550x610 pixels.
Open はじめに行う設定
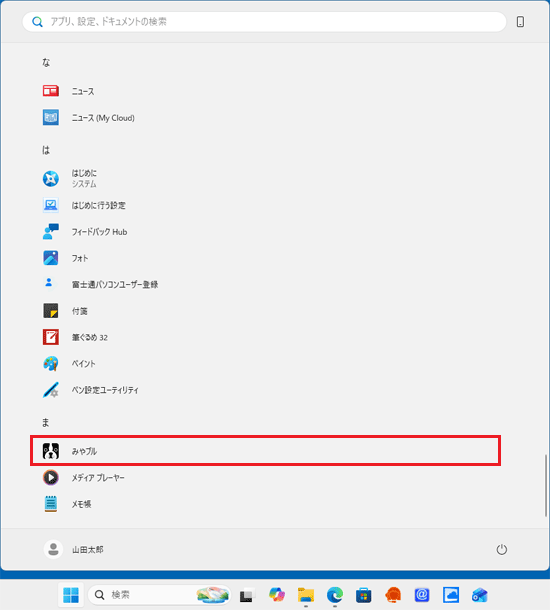click(x=265, y=205)
